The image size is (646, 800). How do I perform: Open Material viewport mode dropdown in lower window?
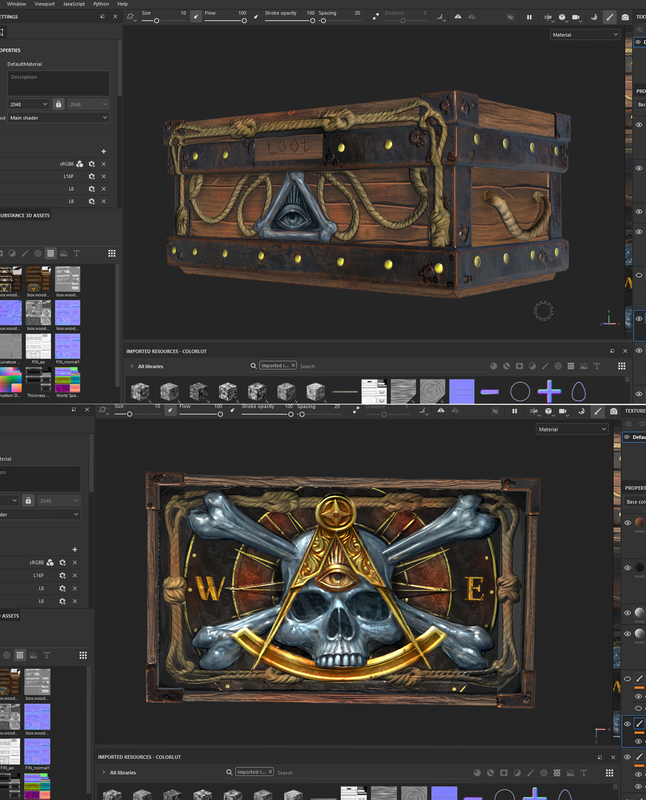coord(572,429)
